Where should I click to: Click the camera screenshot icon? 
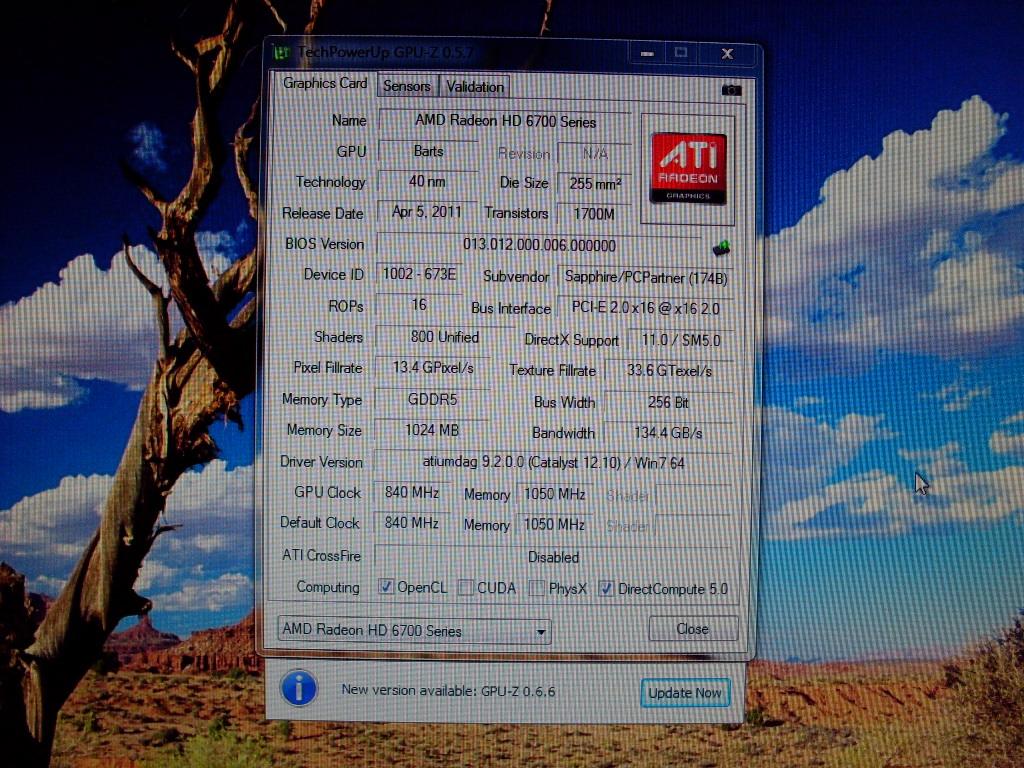[731, 90]
